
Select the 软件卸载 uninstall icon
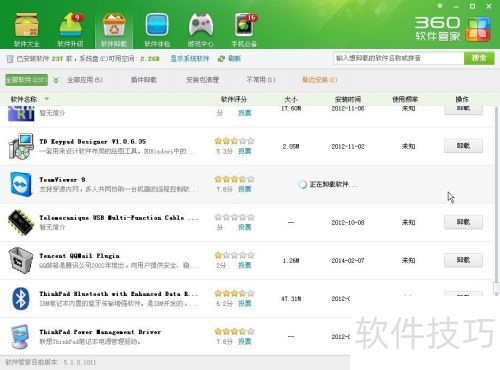114,30
